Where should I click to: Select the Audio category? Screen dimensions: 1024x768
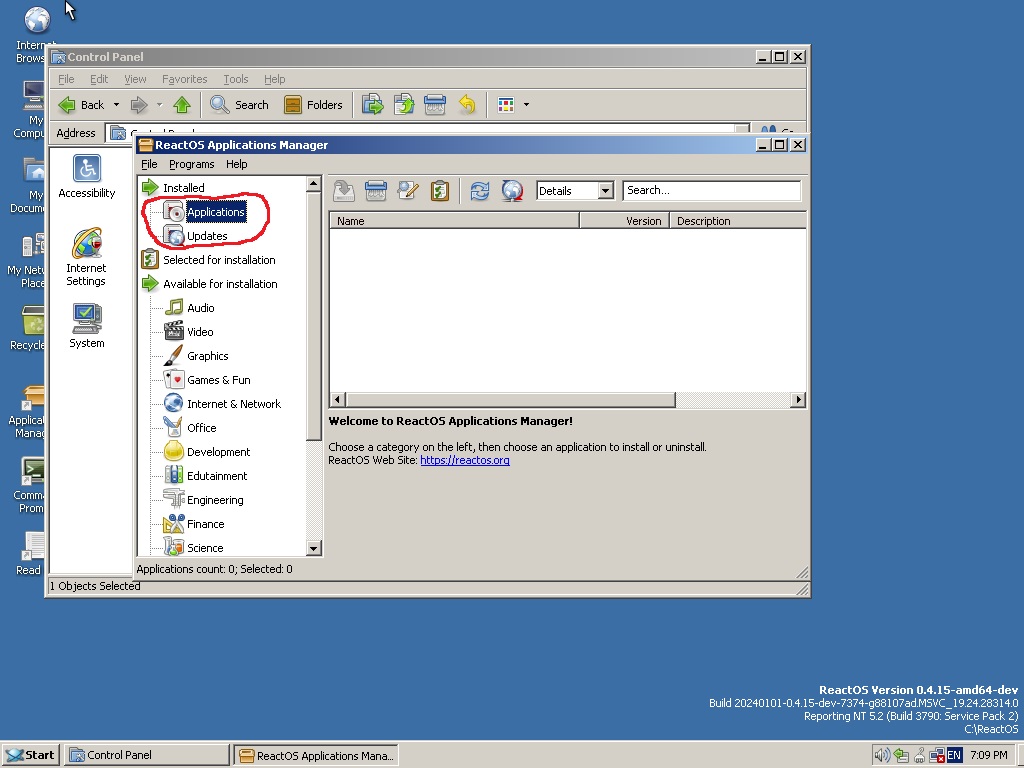200,308
